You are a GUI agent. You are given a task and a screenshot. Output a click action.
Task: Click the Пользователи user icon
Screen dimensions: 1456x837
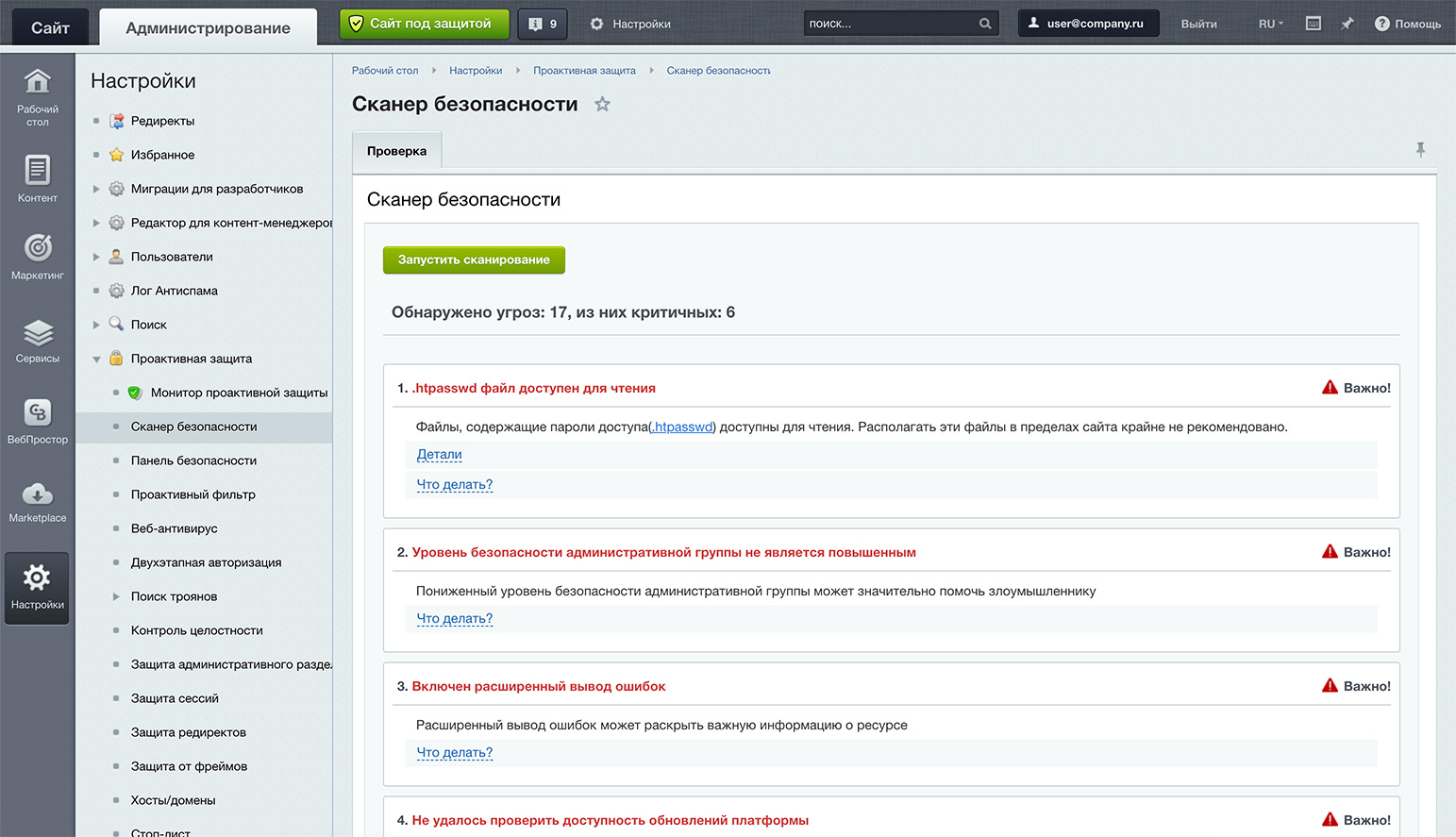click(117, 257)
